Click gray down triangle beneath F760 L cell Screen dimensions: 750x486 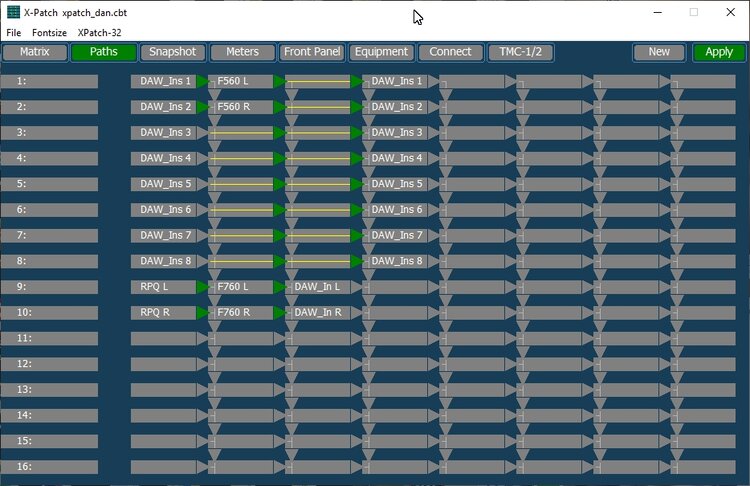pyautogui.click(x=215, y=300)
